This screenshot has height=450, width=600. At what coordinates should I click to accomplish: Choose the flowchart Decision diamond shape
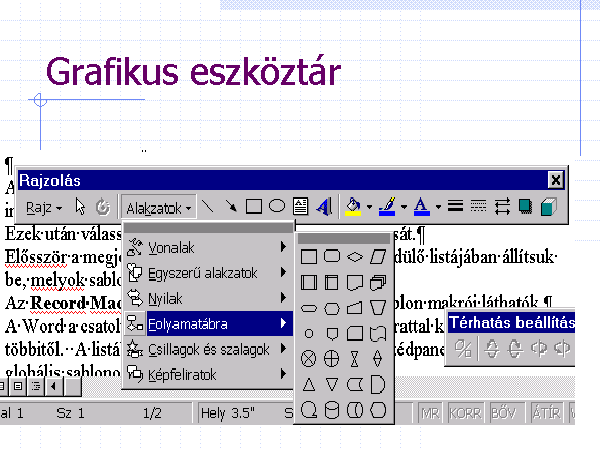point(354,257)
